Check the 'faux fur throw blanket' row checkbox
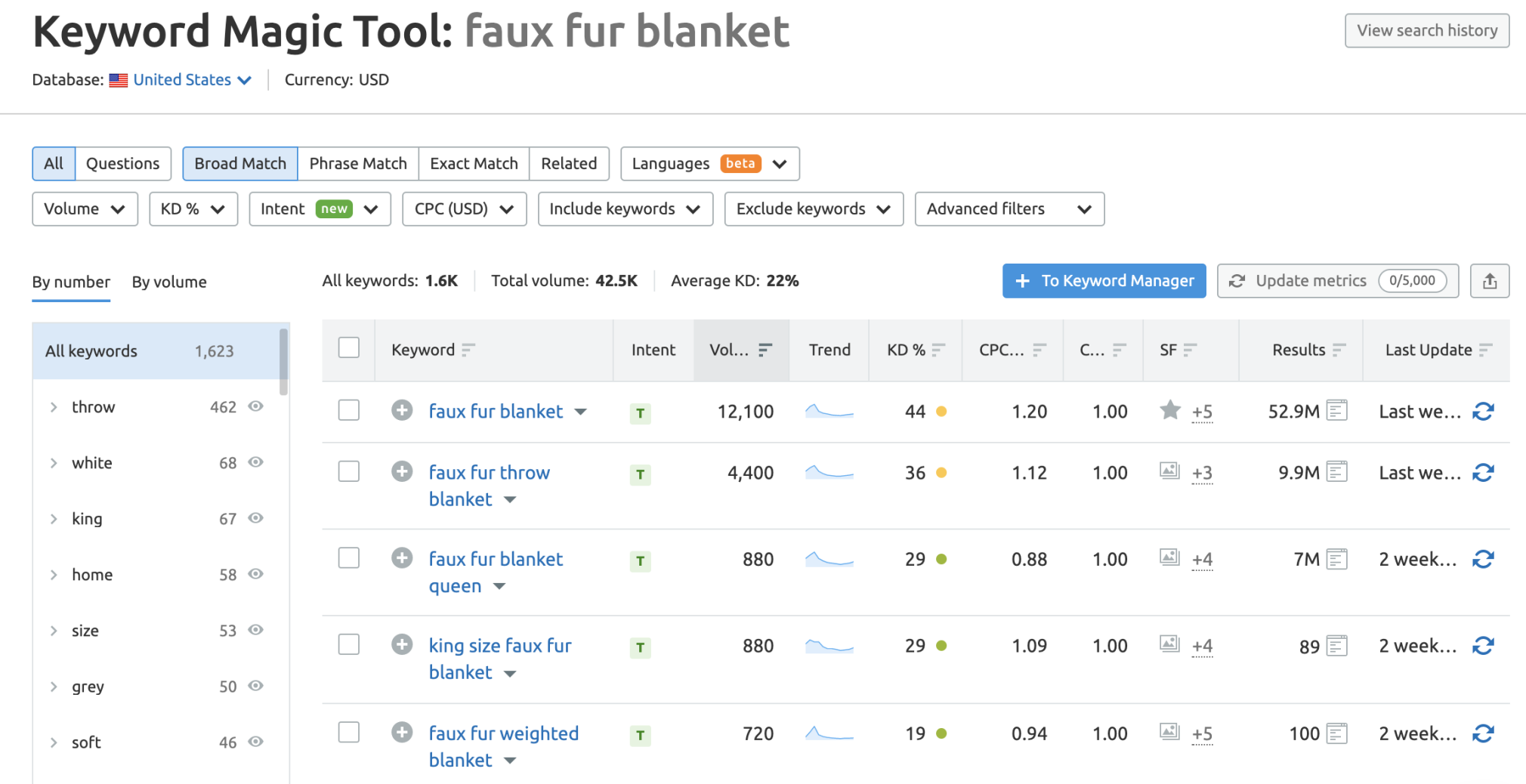Image resolution: width=1526 pixels, height=784 pixels. tap(348, 471)
